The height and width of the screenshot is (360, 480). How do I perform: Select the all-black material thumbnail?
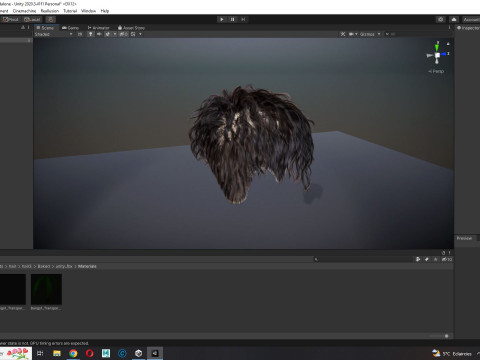click(x=12, y=289)
